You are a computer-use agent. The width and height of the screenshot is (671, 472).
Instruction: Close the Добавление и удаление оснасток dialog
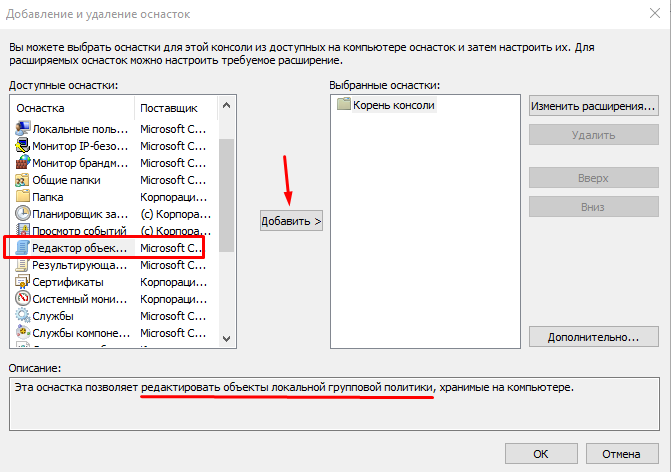click(655, 13)
